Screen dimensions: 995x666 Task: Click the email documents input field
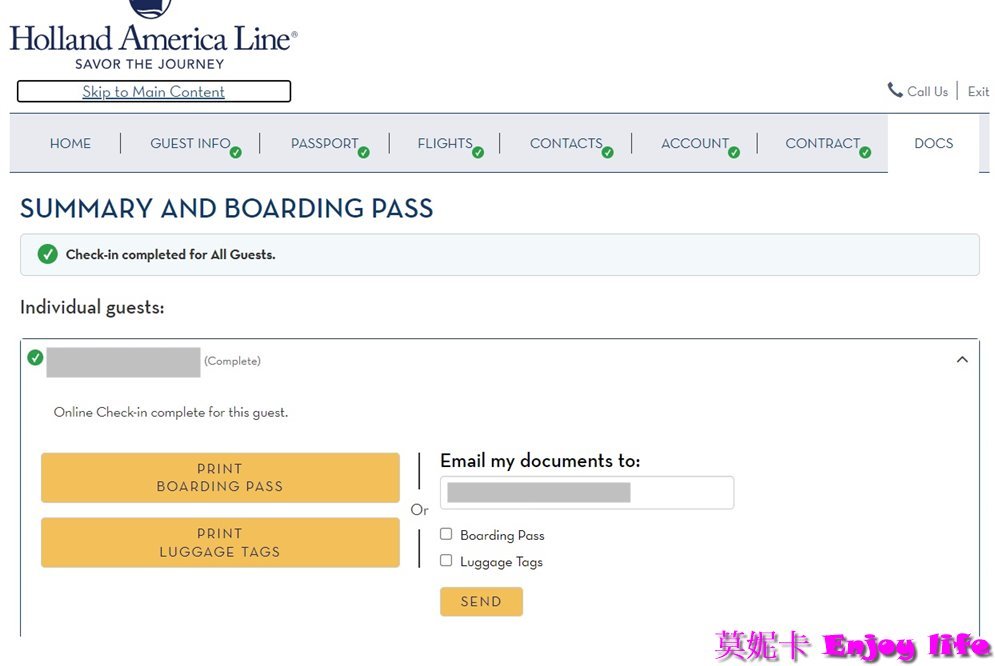[586, 492]
